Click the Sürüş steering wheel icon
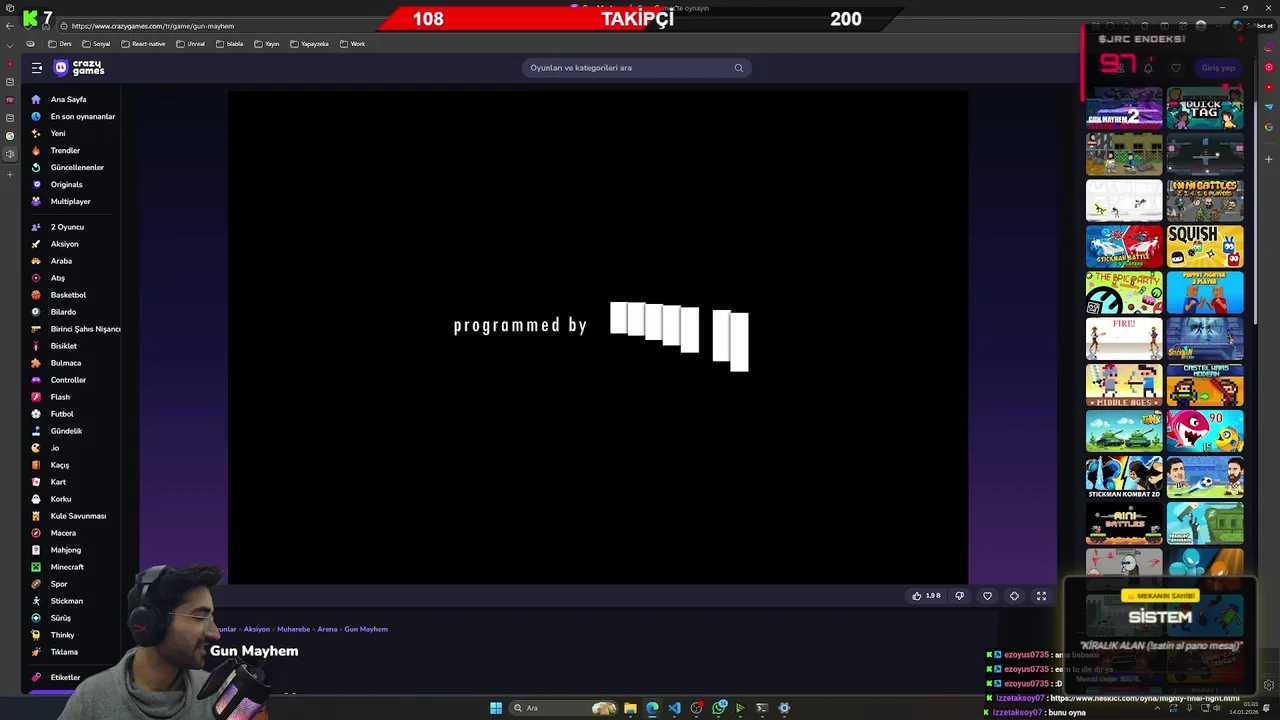 click(36, 618)
